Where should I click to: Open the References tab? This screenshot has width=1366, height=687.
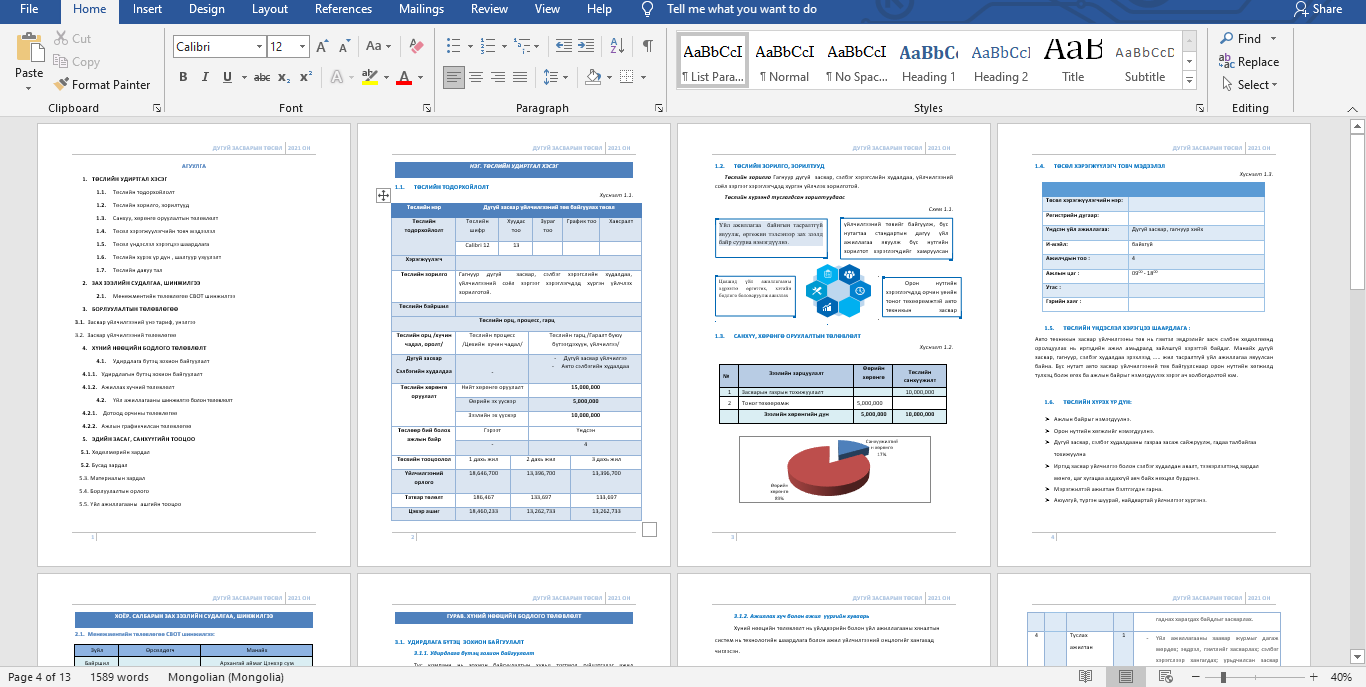(343, 9)
